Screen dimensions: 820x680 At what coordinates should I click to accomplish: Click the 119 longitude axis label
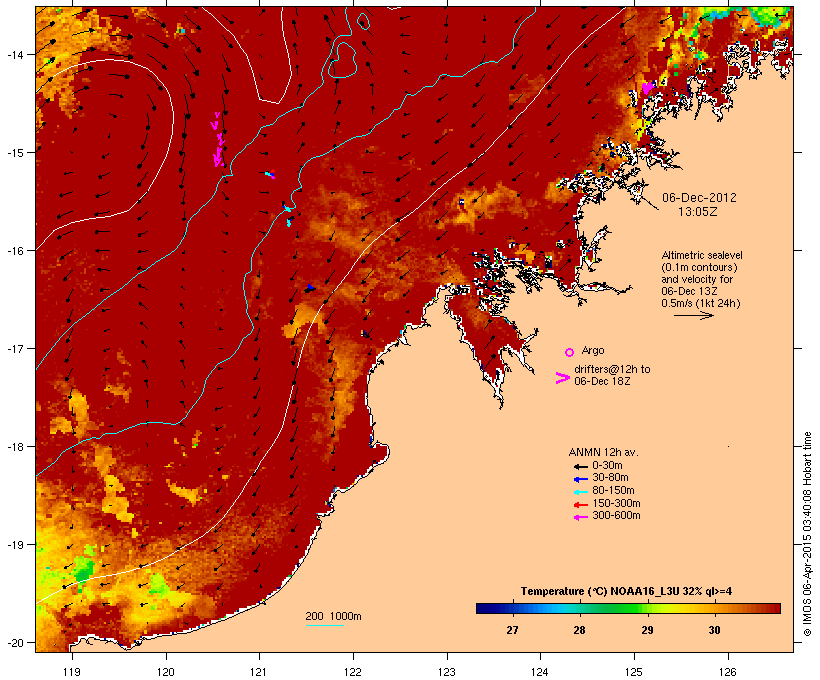tap(72, 672)
